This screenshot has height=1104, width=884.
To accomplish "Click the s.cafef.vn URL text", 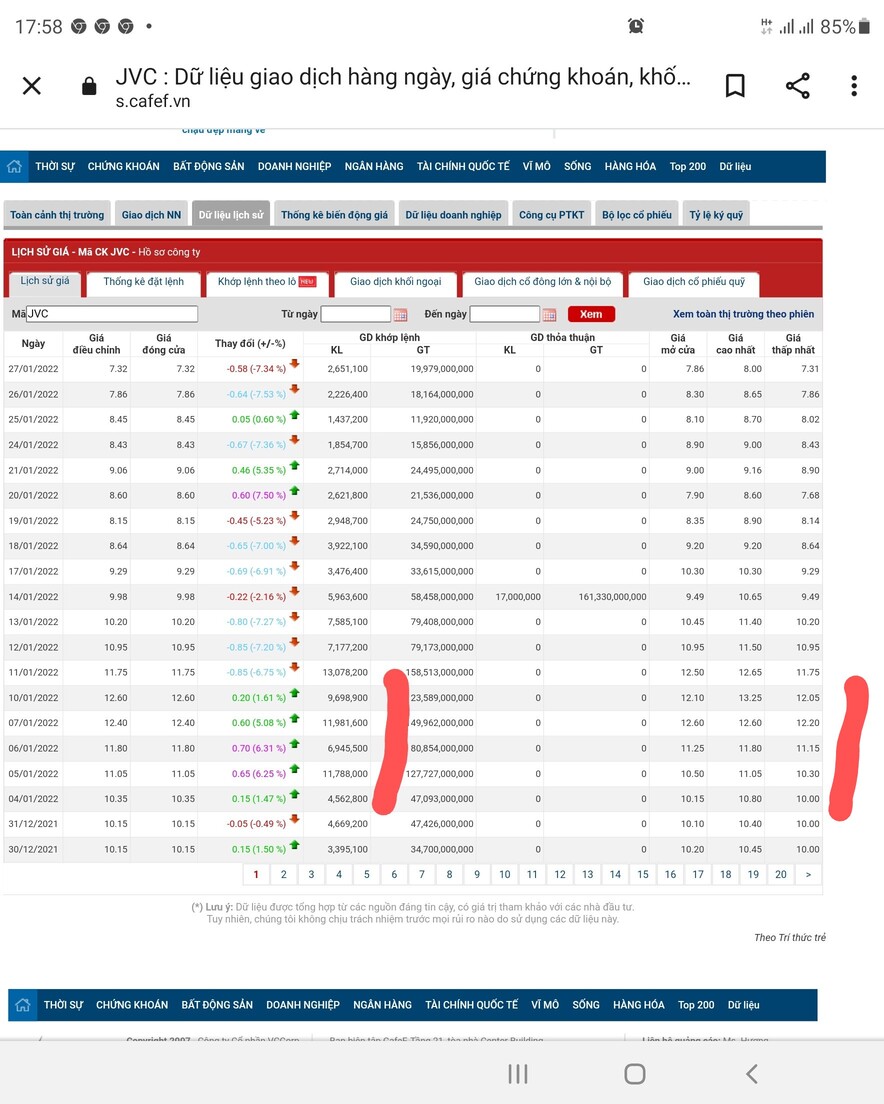I will [153, 101].
